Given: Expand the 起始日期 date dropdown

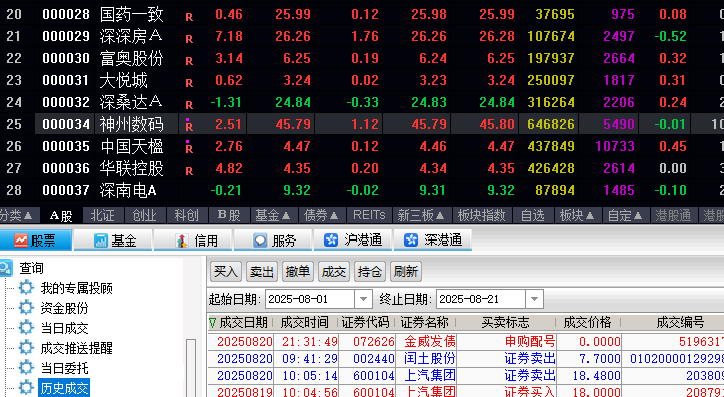Looking at the screenshot, I should click(363, 299).
